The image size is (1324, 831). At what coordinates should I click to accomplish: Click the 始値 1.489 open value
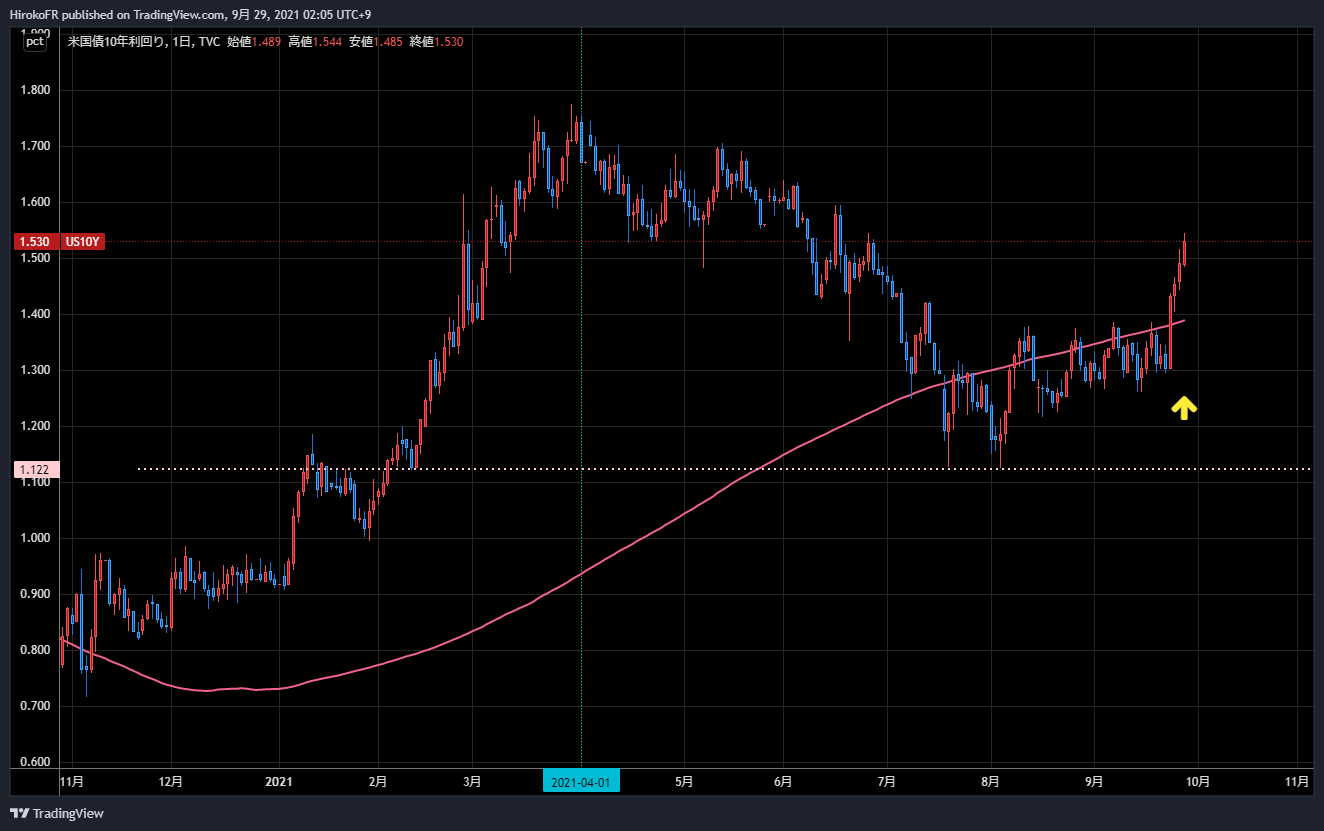click(x=254, y=41)
